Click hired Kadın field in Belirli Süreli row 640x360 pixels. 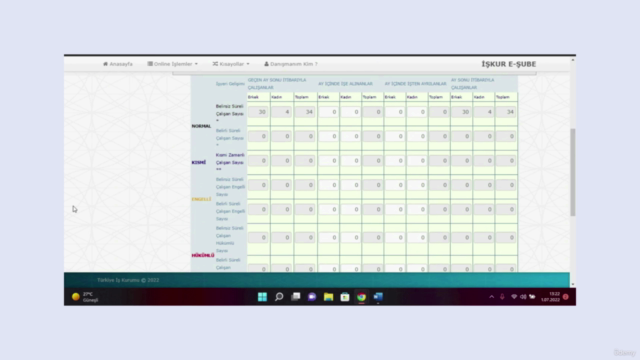click(x=351, y=136)
